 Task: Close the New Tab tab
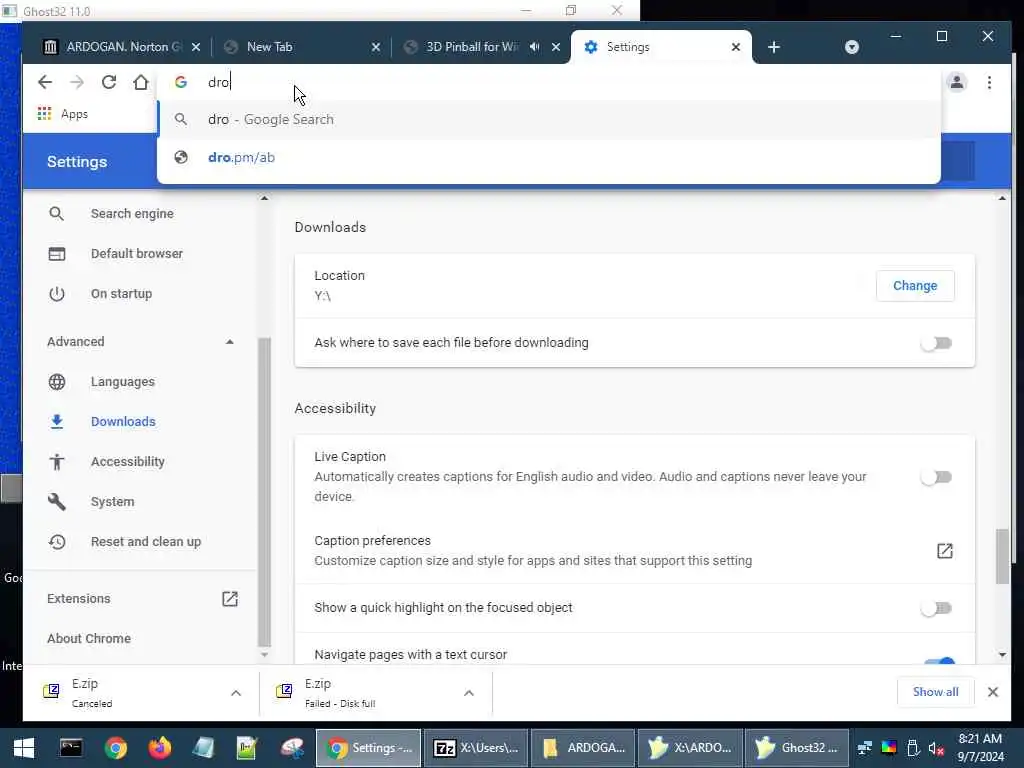[x=376, y=47]
